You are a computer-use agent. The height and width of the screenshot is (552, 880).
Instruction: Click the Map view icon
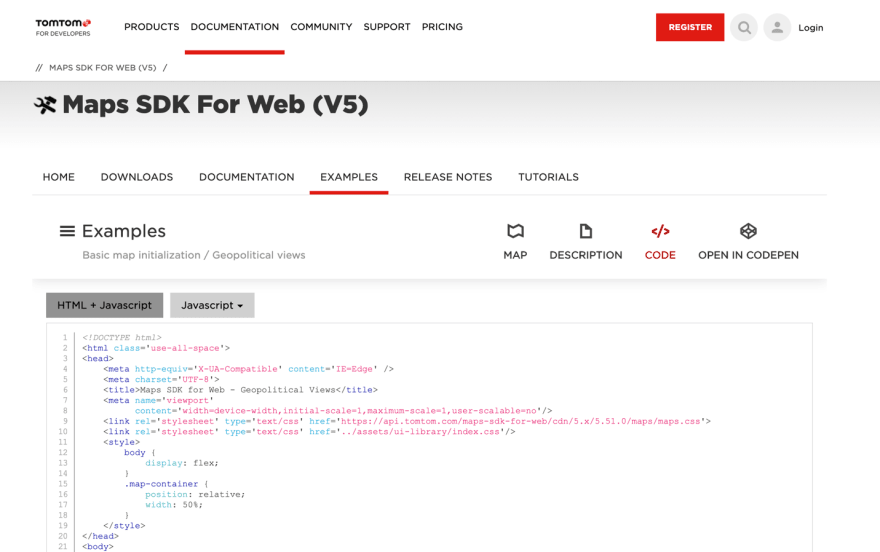tap(515, 231)
